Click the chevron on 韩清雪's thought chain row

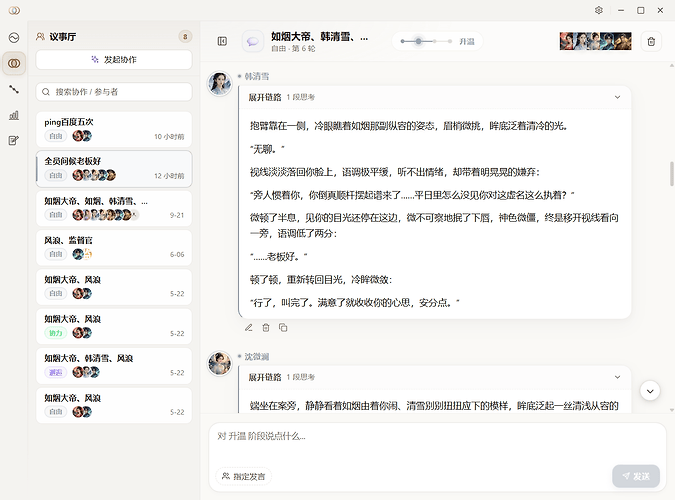tap(617, 97)
